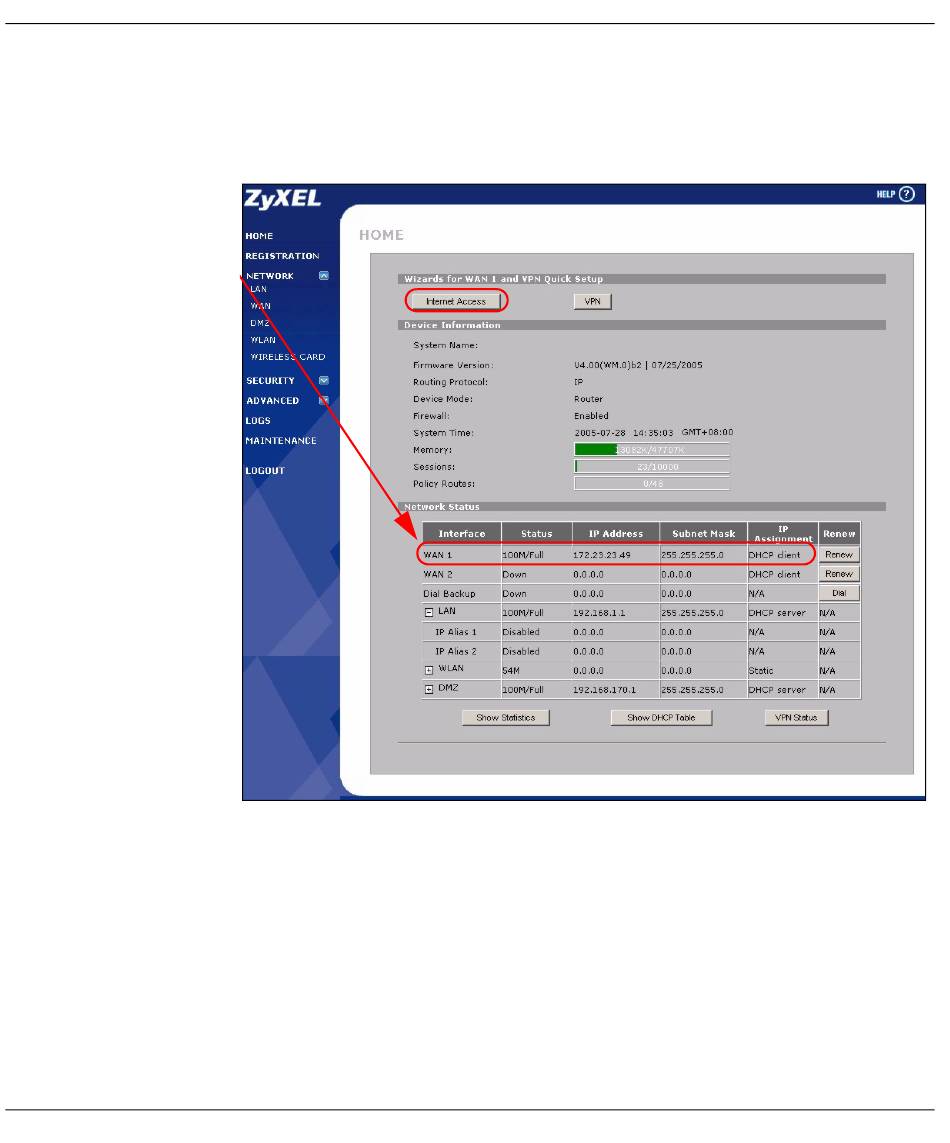The width and height of the screenshot is (950, 1143).
Task: Click Show DHCP Table button
Action: [x=661, y=717]
